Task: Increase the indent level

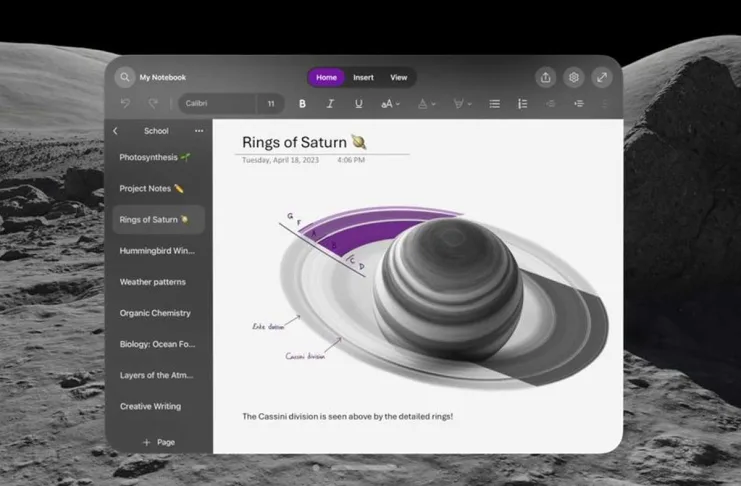Action: [x=579, y=104]
